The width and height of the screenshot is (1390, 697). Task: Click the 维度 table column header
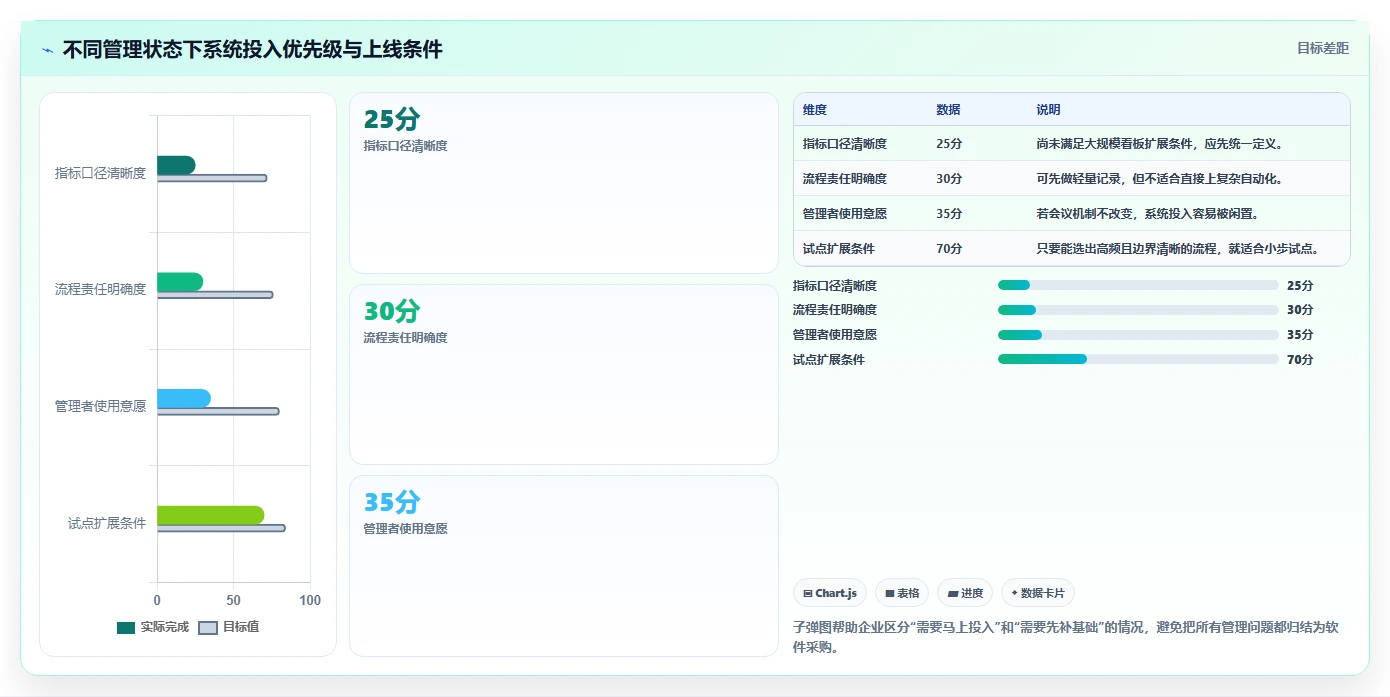(815, 110)
